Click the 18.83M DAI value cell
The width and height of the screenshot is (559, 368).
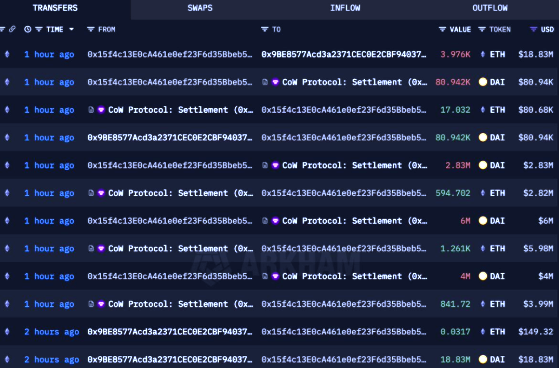tap(455, 359)
